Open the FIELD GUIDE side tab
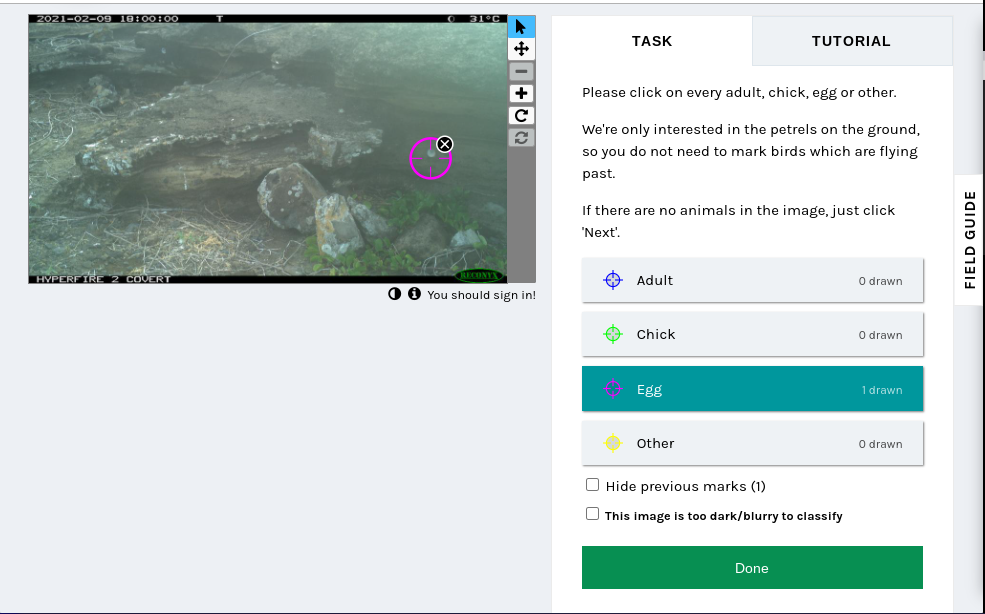Image resolution: width=985 pixels, height=614 pixels. tap(969, 239)
